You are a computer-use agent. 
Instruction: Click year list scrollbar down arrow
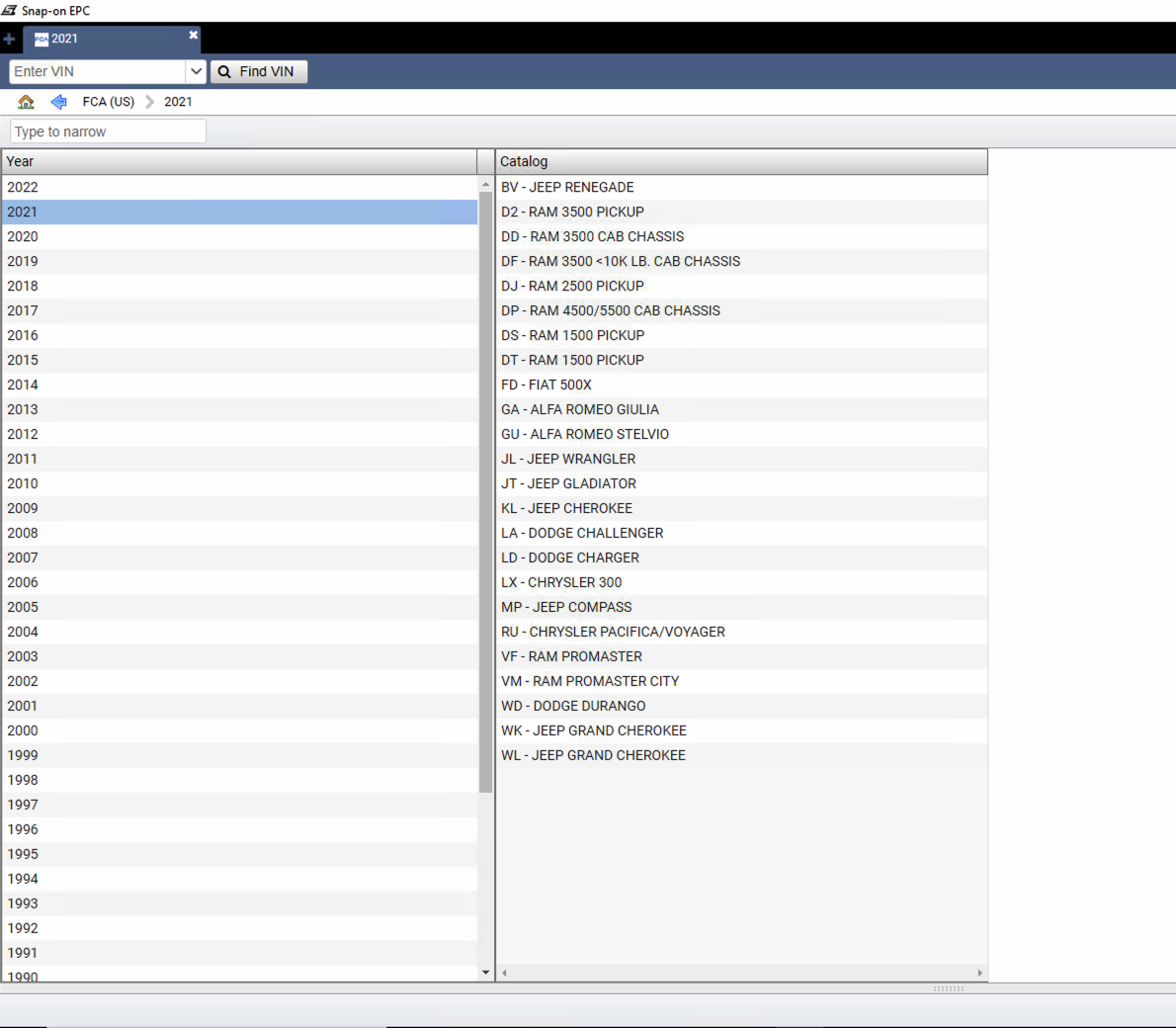click(485, 973)
